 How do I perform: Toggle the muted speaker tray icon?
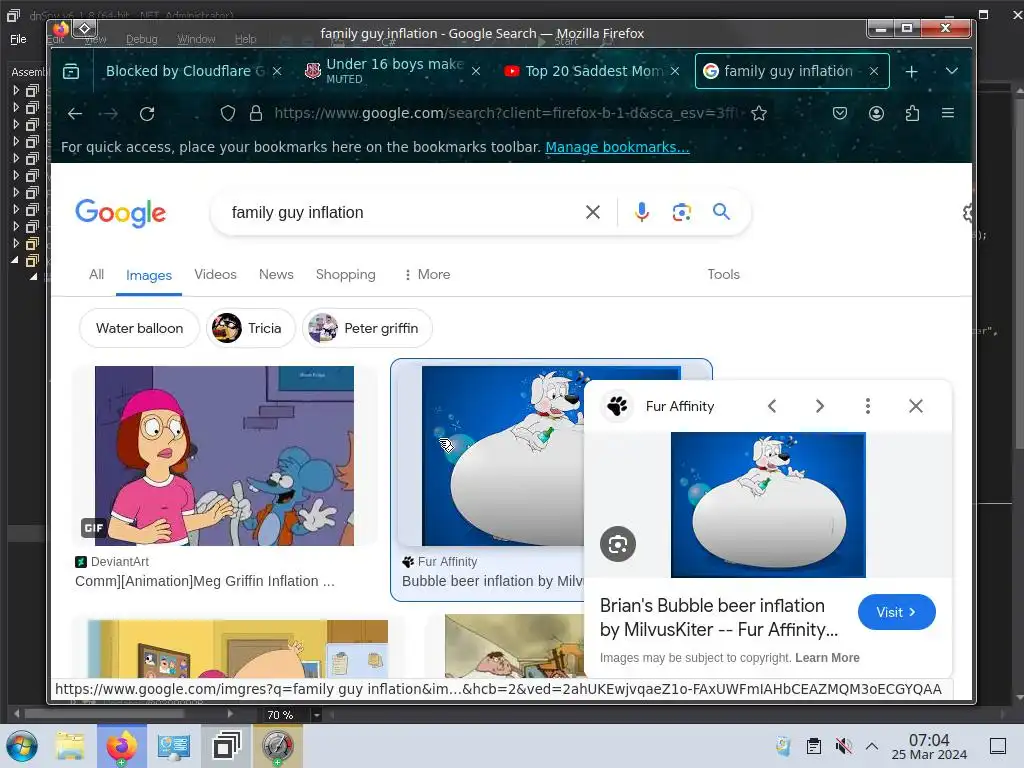(x=844, y=746)
